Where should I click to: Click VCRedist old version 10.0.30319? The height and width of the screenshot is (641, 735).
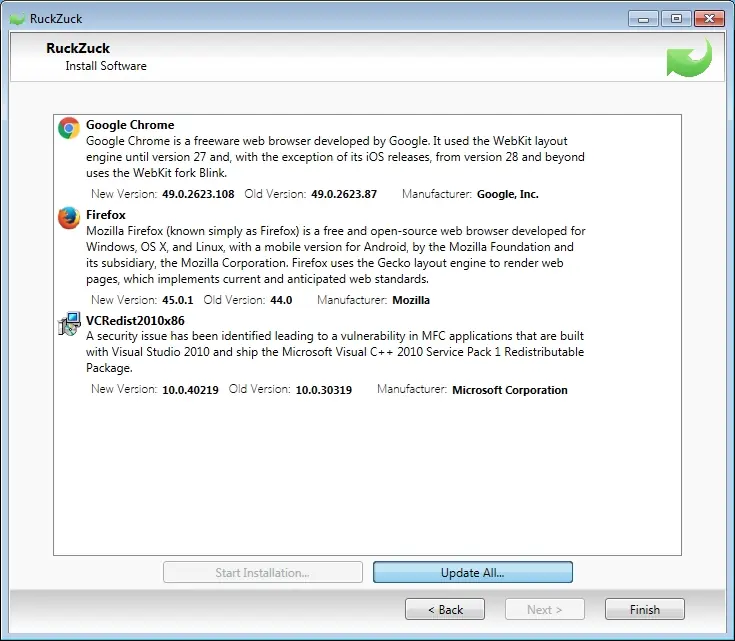[x=324, y=390]
